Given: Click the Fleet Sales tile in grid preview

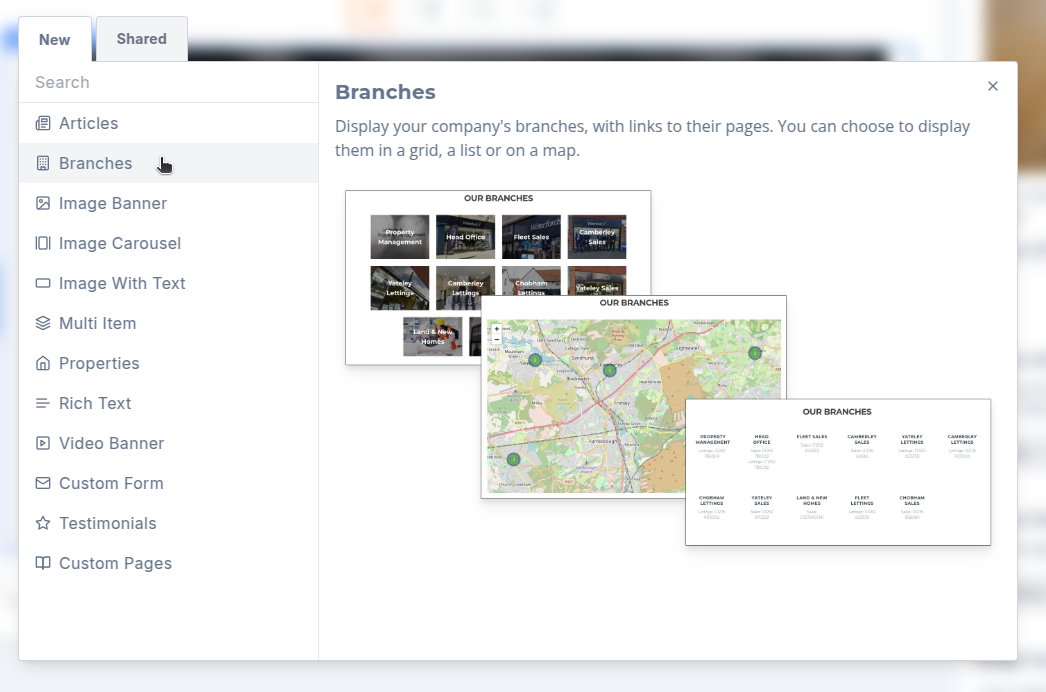Looking at the screenshot, I should click(x=531, y=237).
